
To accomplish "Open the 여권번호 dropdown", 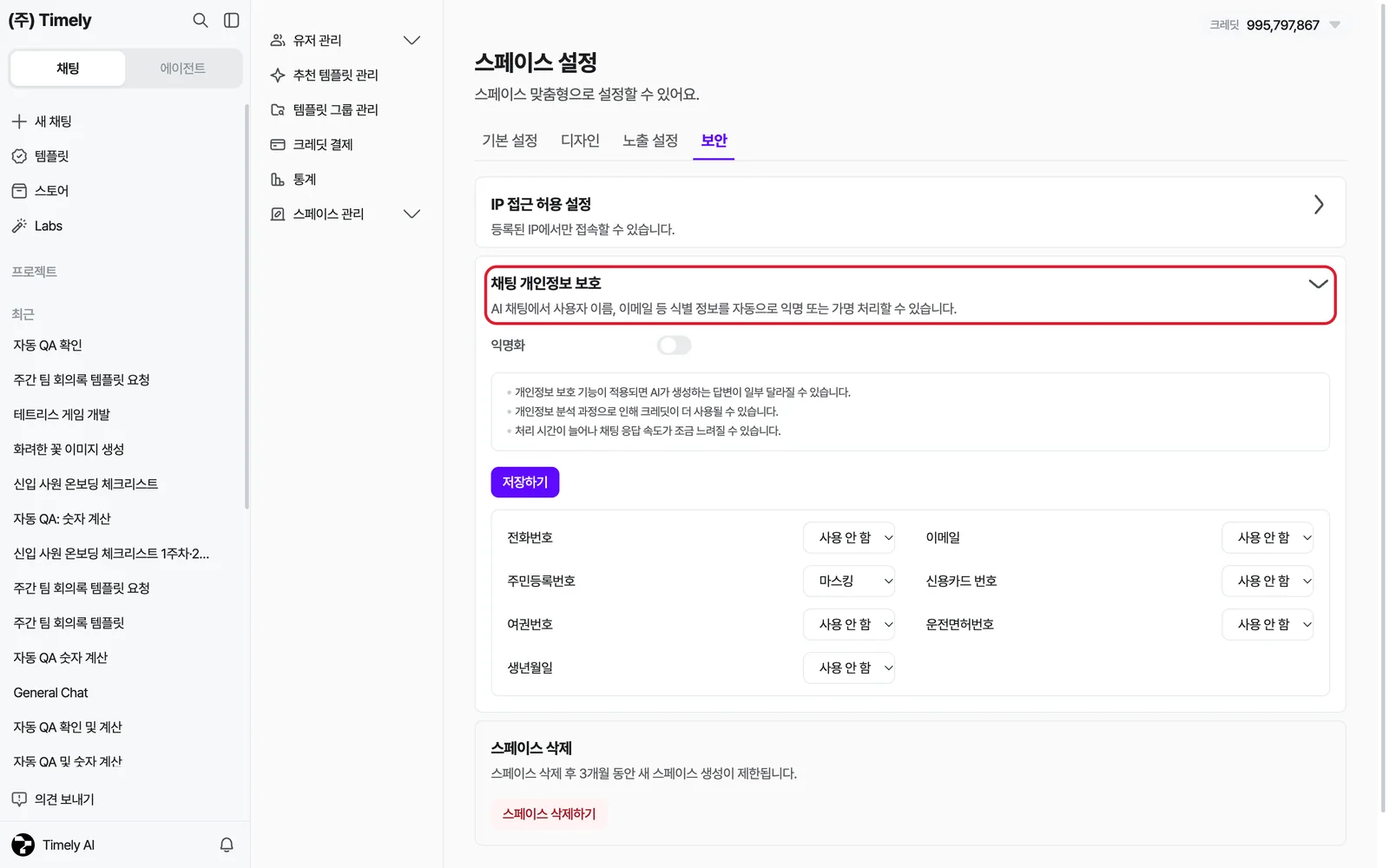I will (849, 624).
